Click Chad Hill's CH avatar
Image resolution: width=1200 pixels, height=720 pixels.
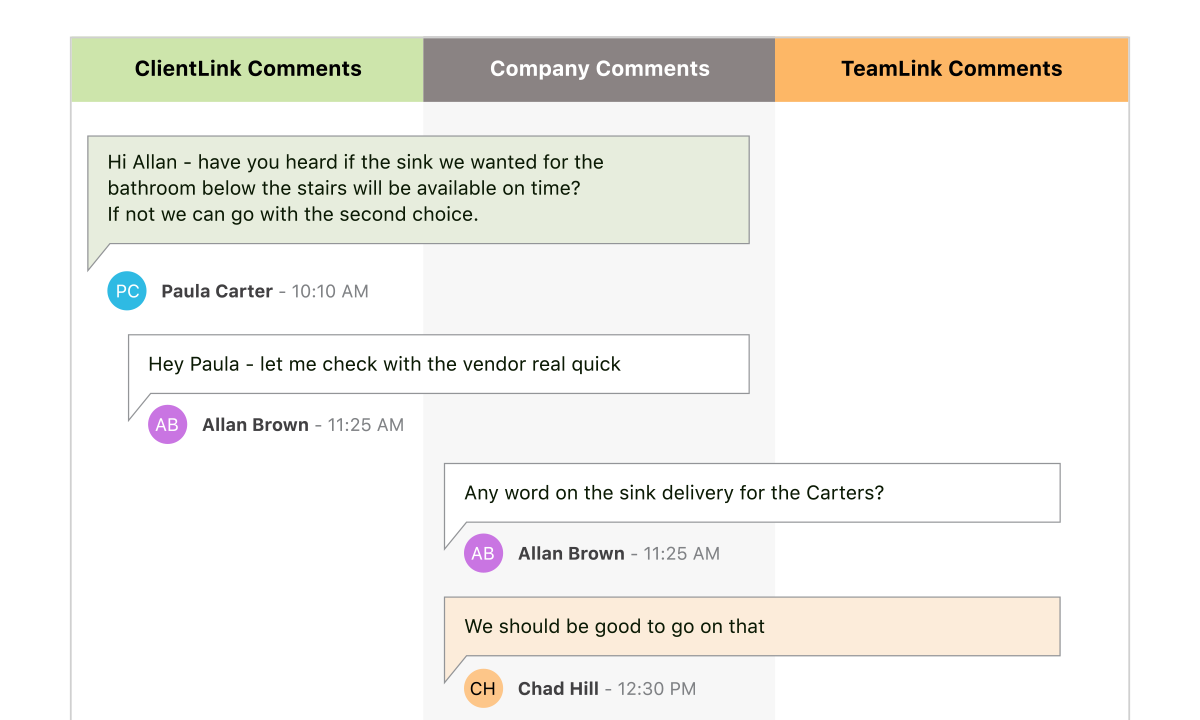483,688
